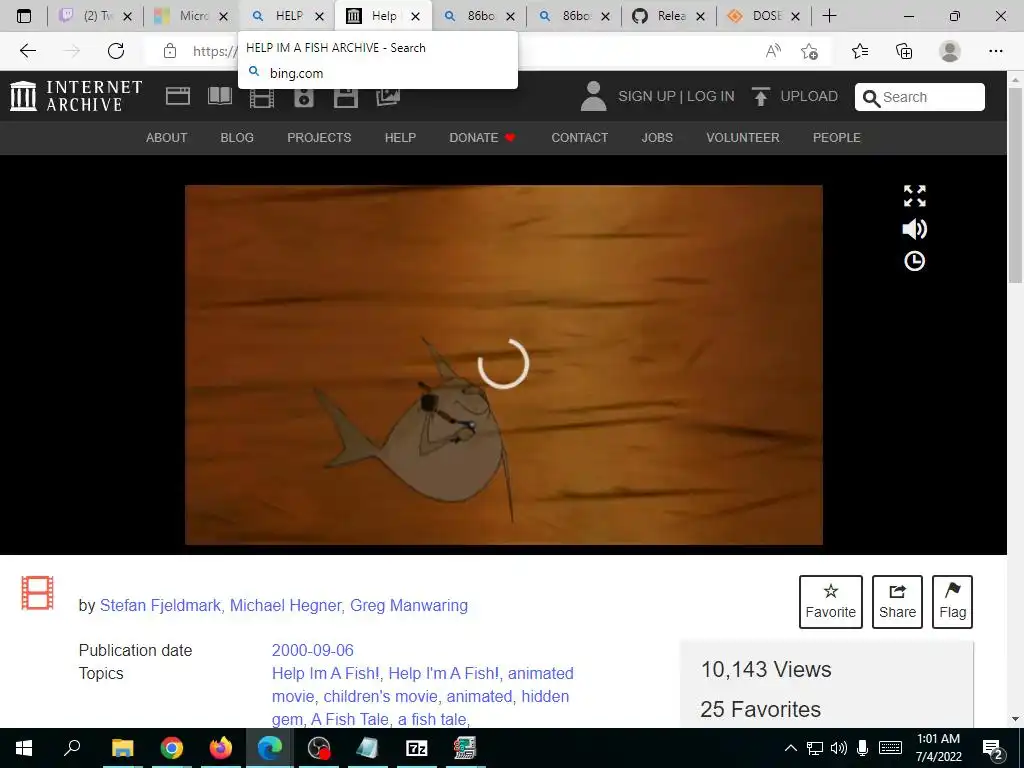Launch Firefox from taskbar
The width and height of the screenshot is (1024, 768).
(221, 748)
